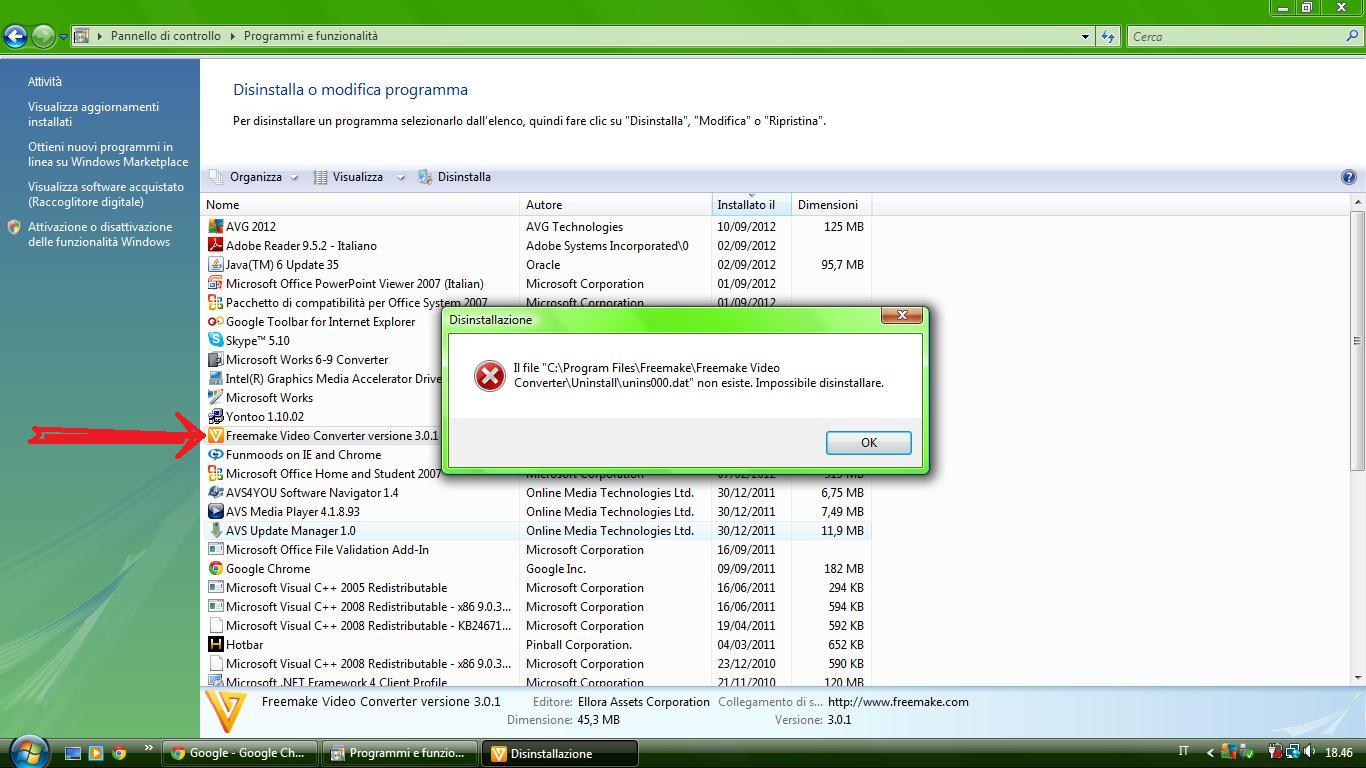Click the Skype 5.10 icon
The height and width of the screenshot is (768, 1366).
[x=215, y=340]
